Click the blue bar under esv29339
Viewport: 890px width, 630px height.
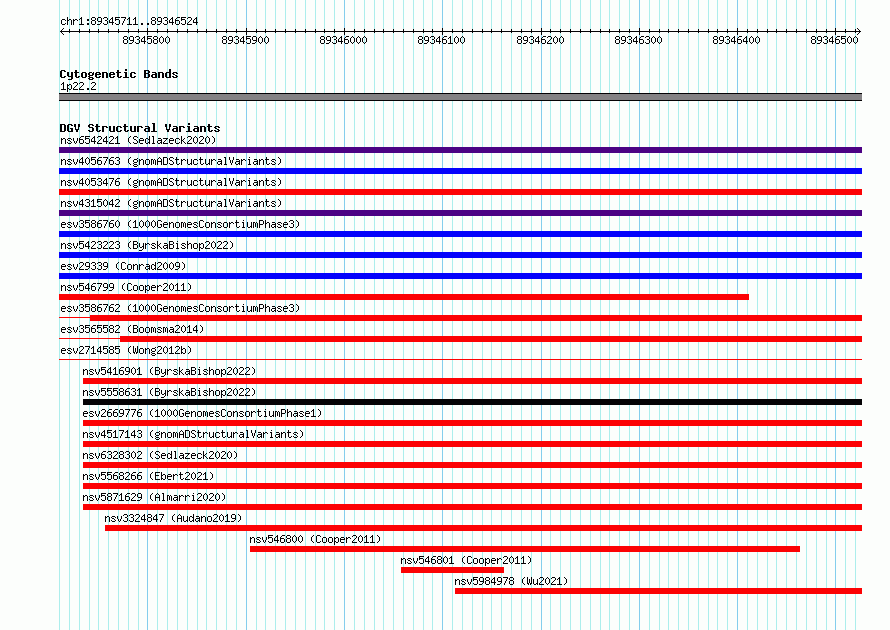pyautogui.click(x=460, y=276)
